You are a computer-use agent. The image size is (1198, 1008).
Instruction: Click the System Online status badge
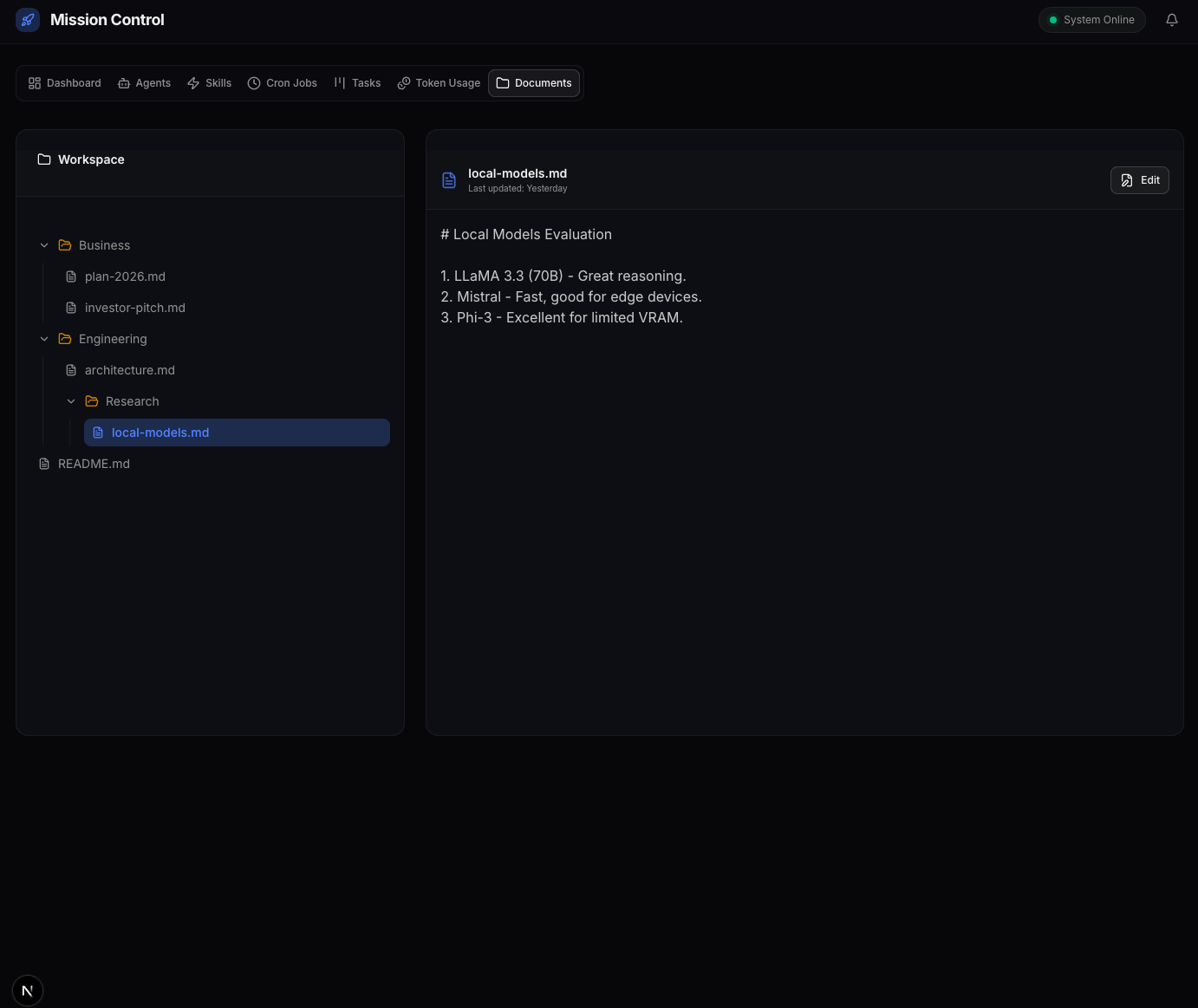pos(1091,20)
